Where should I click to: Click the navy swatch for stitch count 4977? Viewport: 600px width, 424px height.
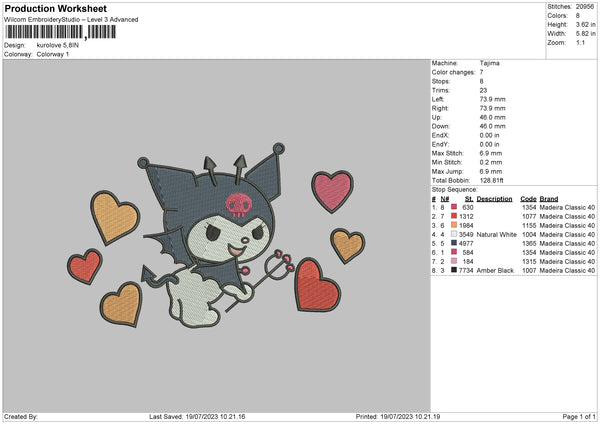pos(454,243)
